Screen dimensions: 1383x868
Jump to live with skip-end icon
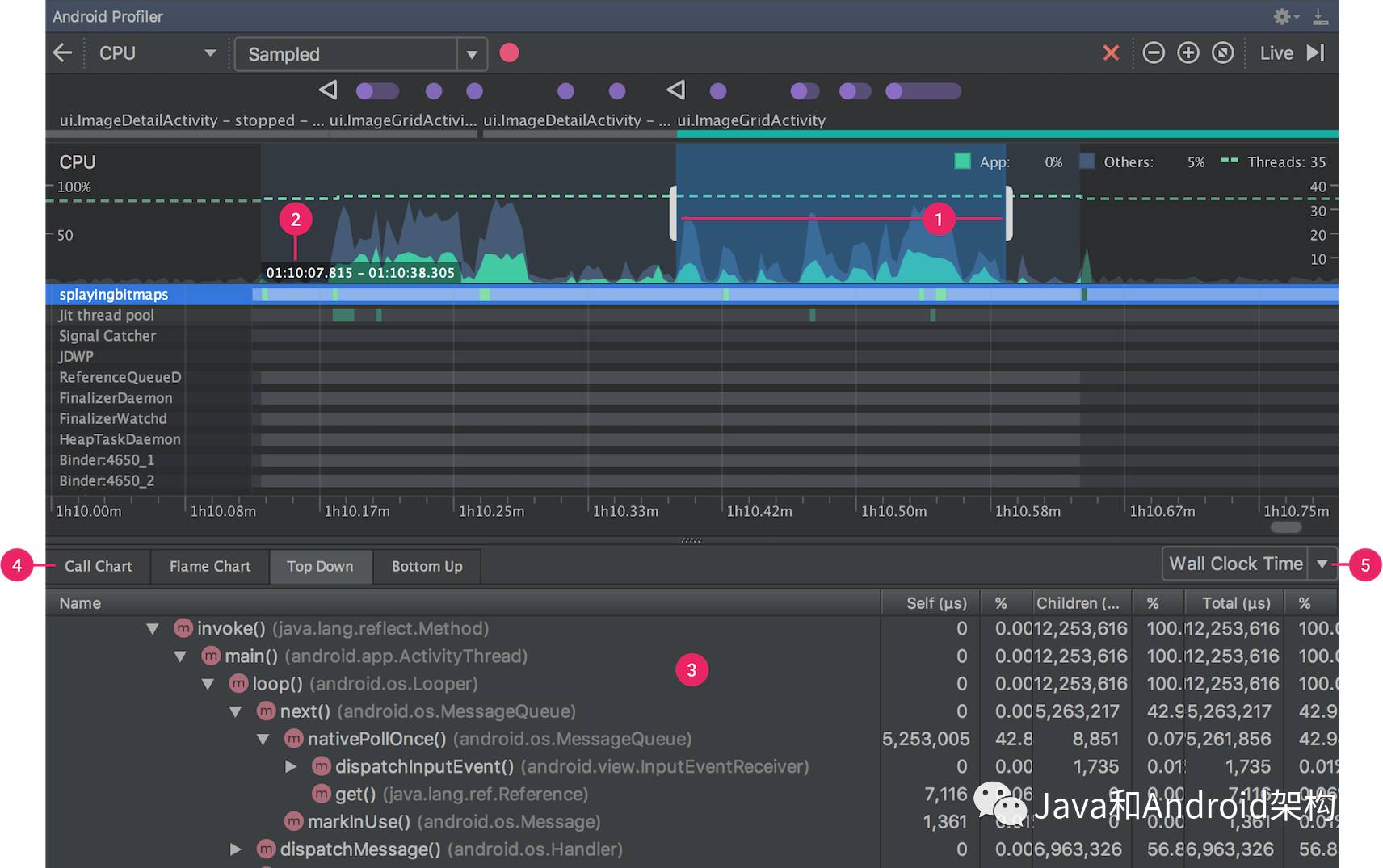click(x=1316, y=53)
